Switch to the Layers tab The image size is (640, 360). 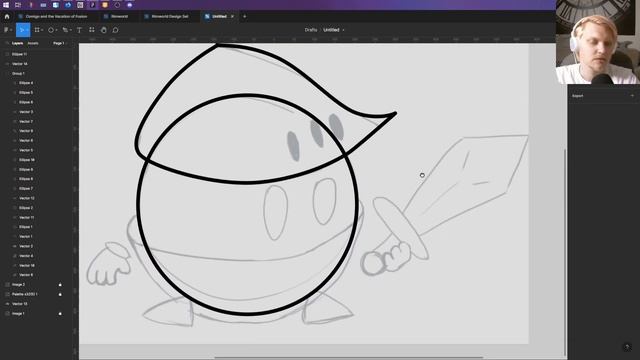(17, 43)
